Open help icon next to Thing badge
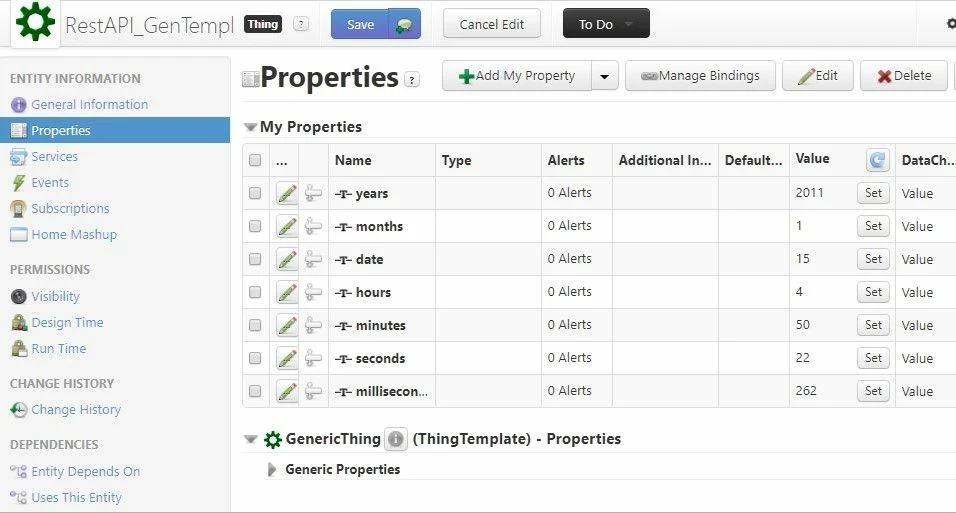This screenshot has width=956, height=513. (x=301, y=24)
